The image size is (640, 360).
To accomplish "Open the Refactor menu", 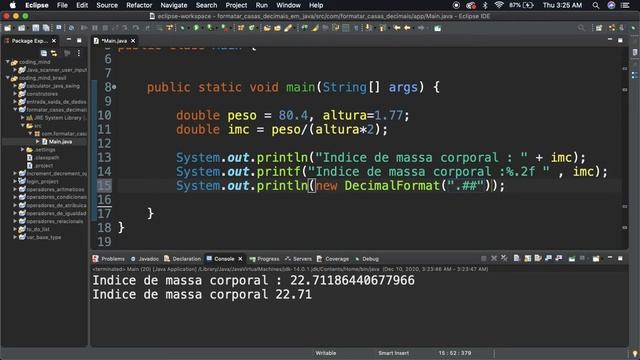I will (139, 5).
